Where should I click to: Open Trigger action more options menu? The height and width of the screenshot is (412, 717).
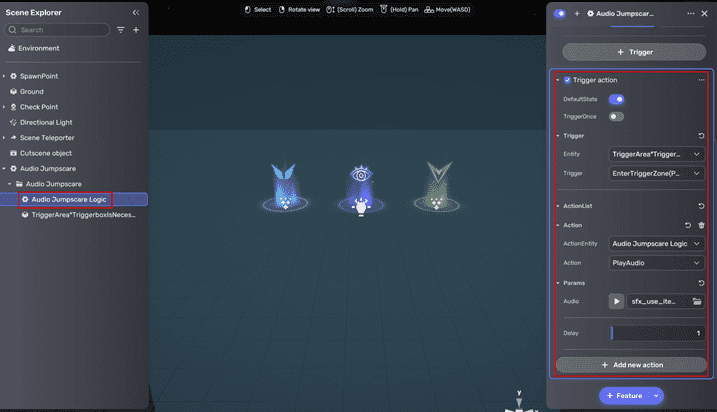701,80
